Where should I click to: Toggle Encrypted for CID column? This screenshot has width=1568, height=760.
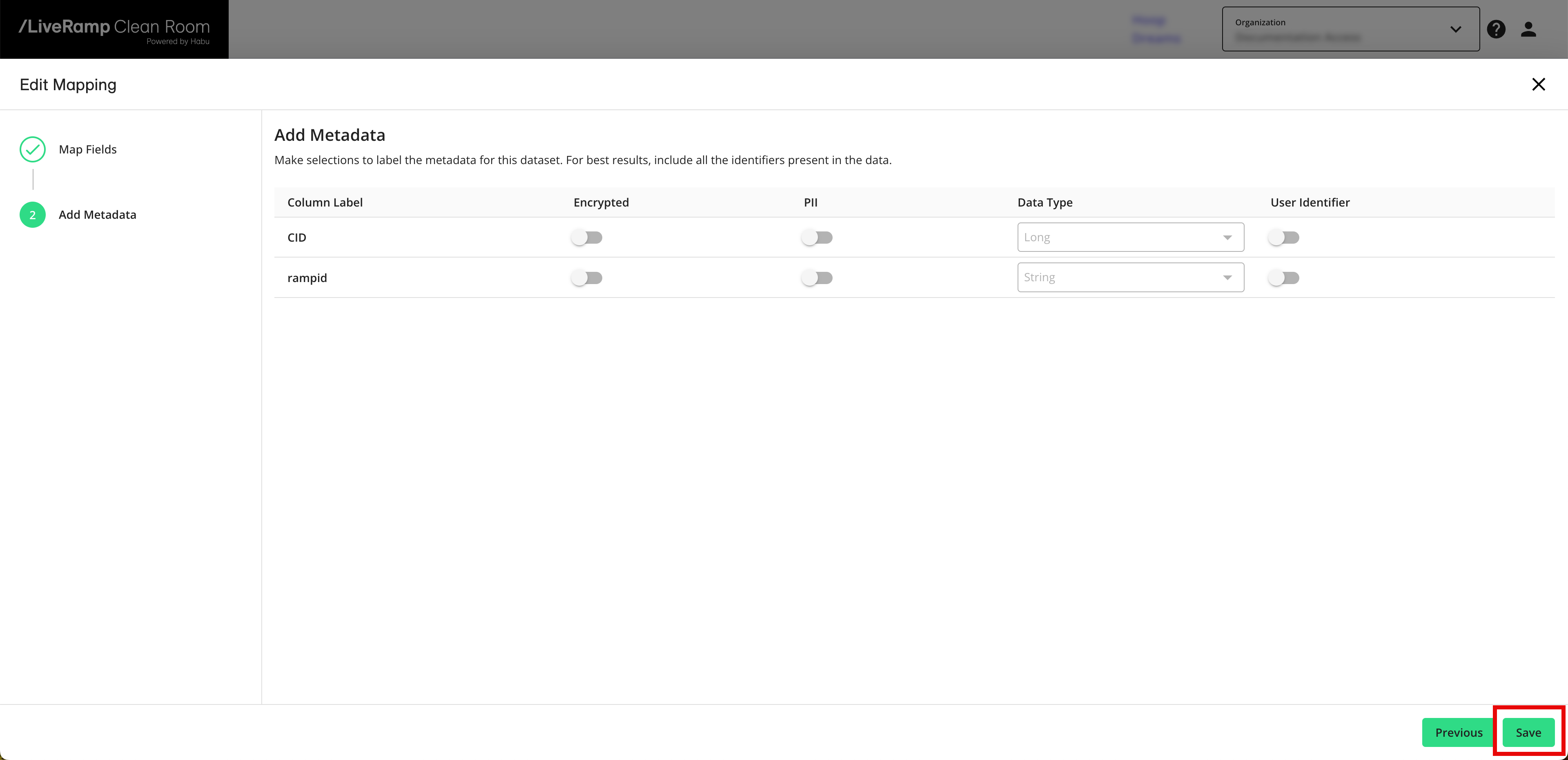tap(587, 237)
